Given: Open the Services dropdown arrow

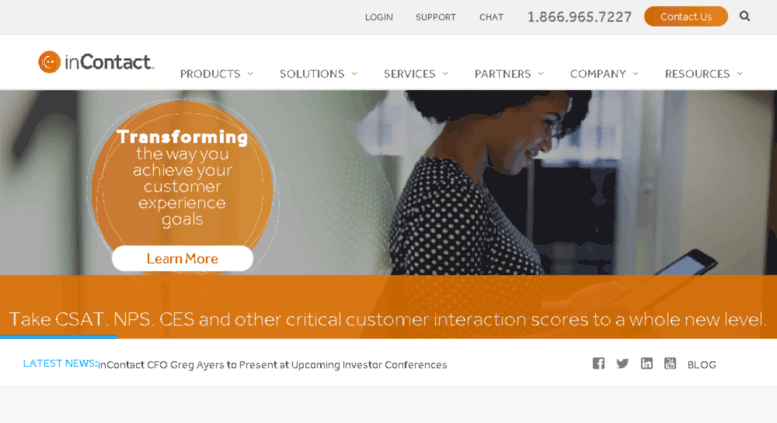Looking at the screenshot, I should click(445, 74).
